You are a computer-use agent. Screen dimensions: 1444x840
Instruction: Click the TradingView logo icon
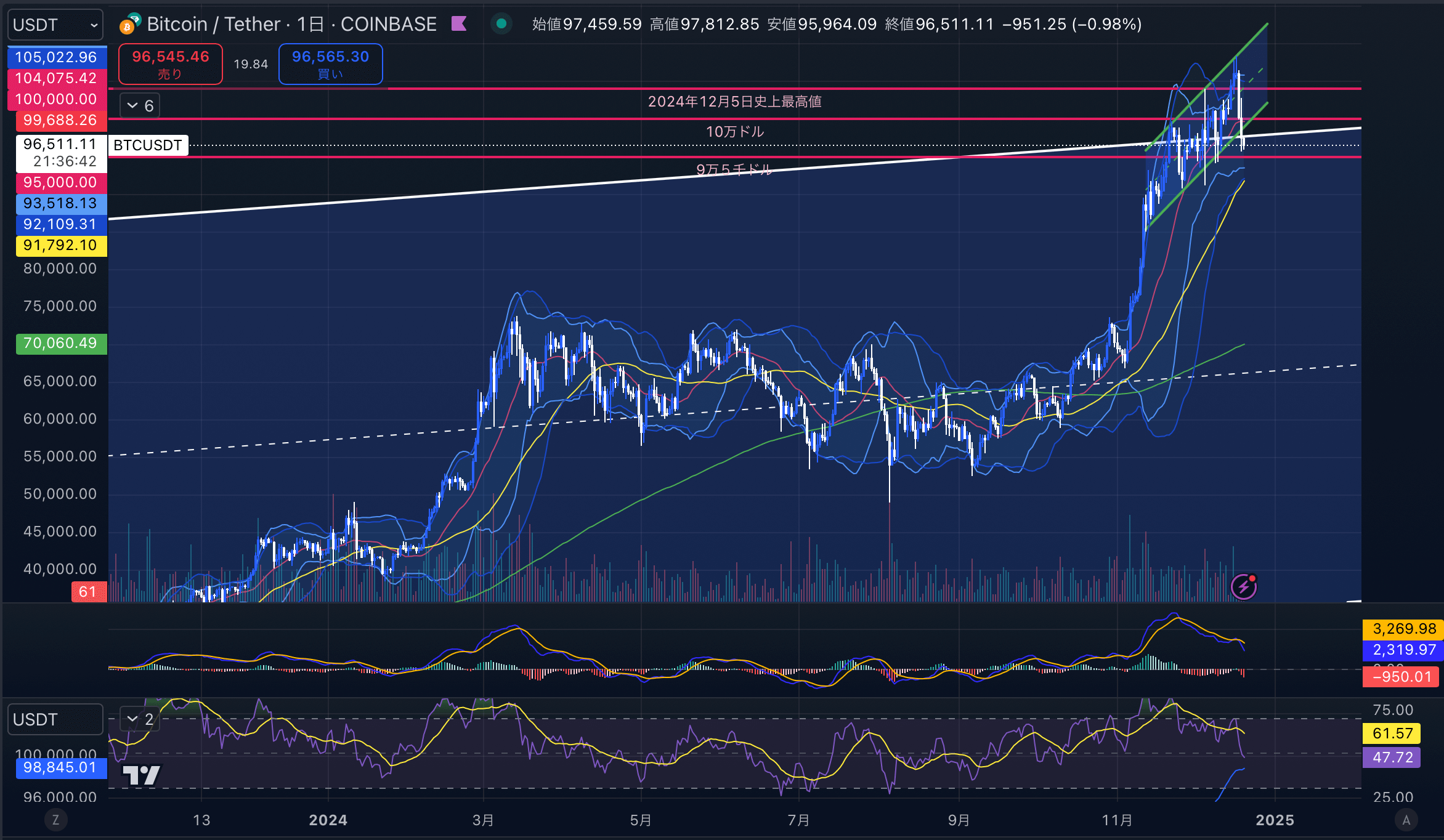tap(142, 775)
